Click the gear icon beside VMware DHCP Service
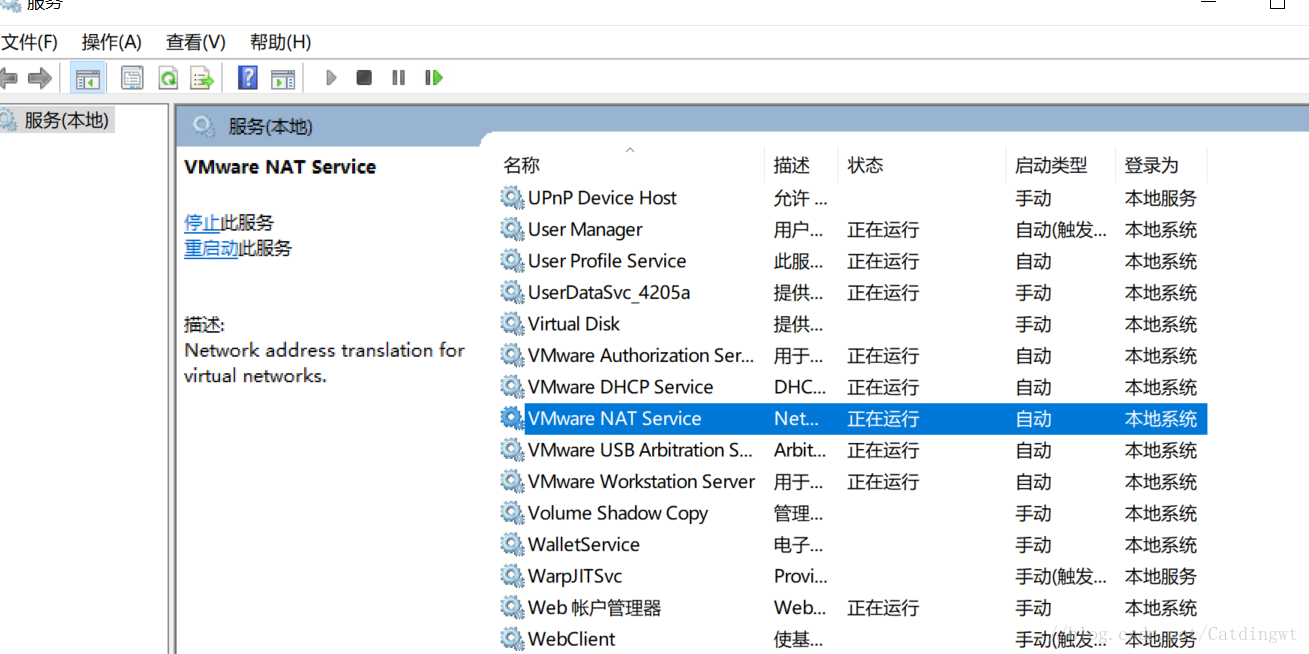Screen dimensions: 1309x654 512,387
